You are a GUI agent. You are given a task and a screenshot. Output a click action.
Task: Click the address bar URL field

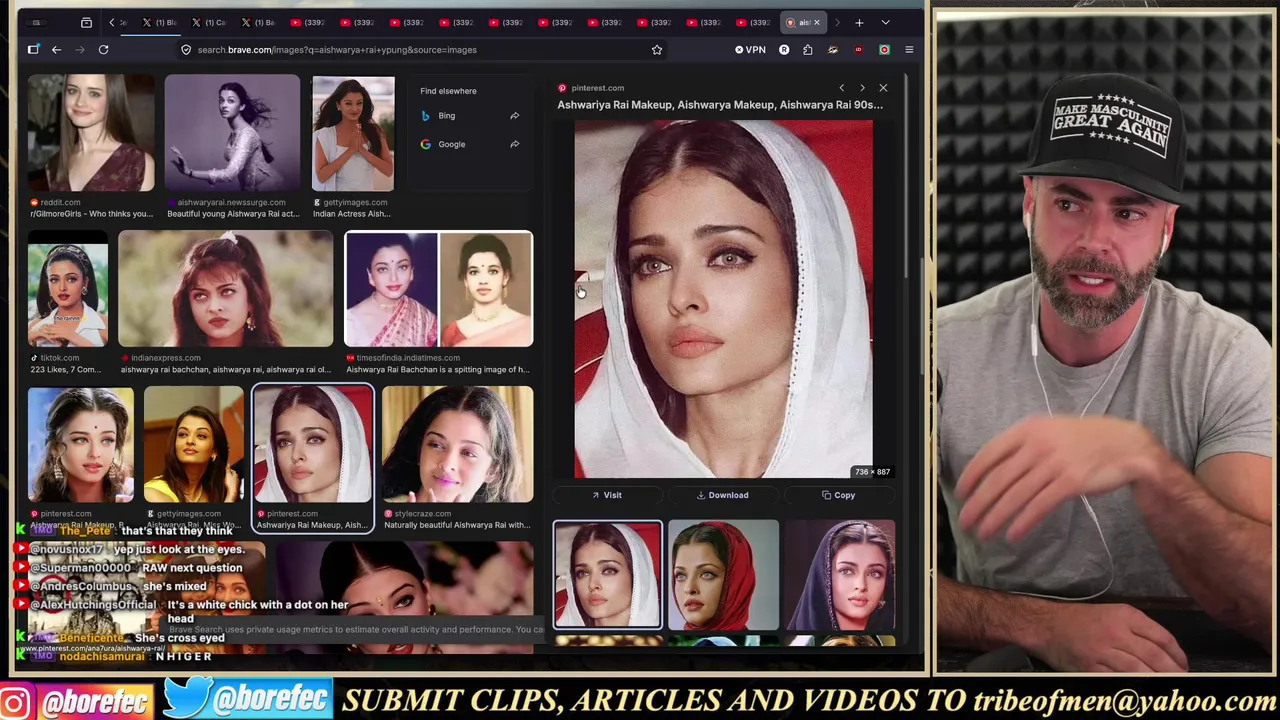(420, 49)
